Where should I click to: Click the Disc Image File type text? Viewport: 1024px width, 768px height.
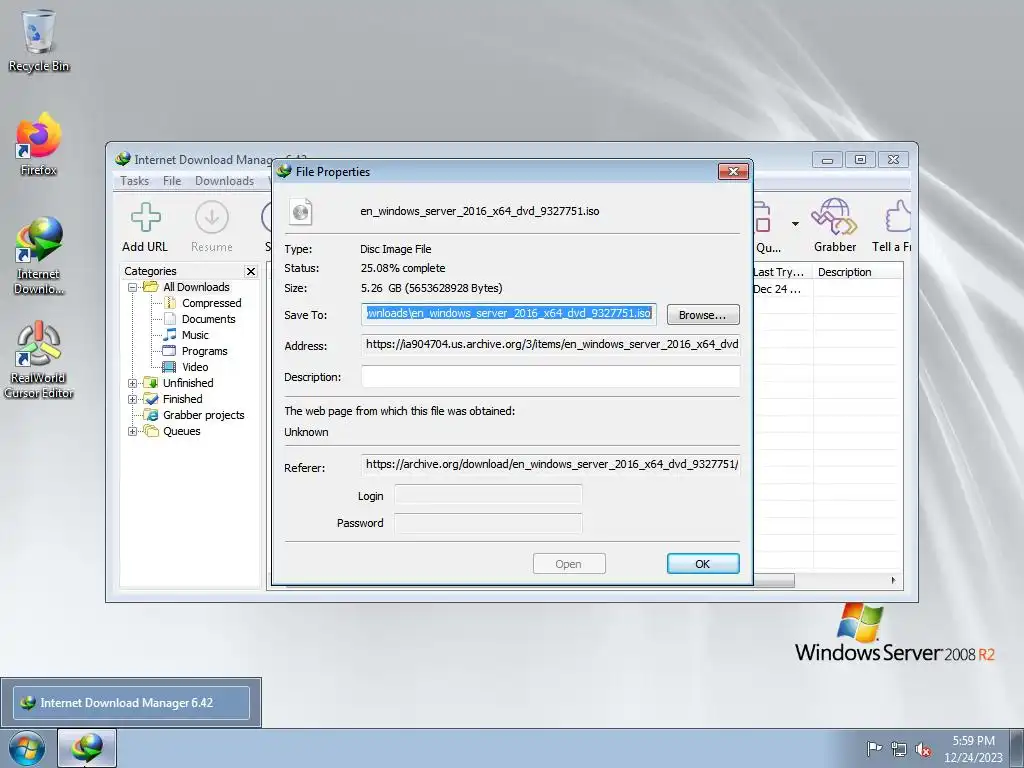pyautogui.click(x=396, y=249)
